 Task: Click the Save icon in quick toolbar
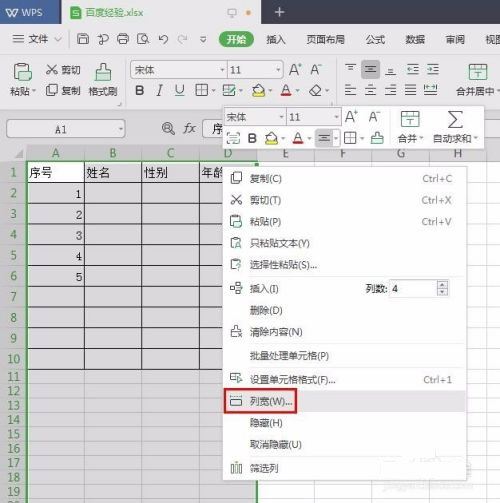83,39
